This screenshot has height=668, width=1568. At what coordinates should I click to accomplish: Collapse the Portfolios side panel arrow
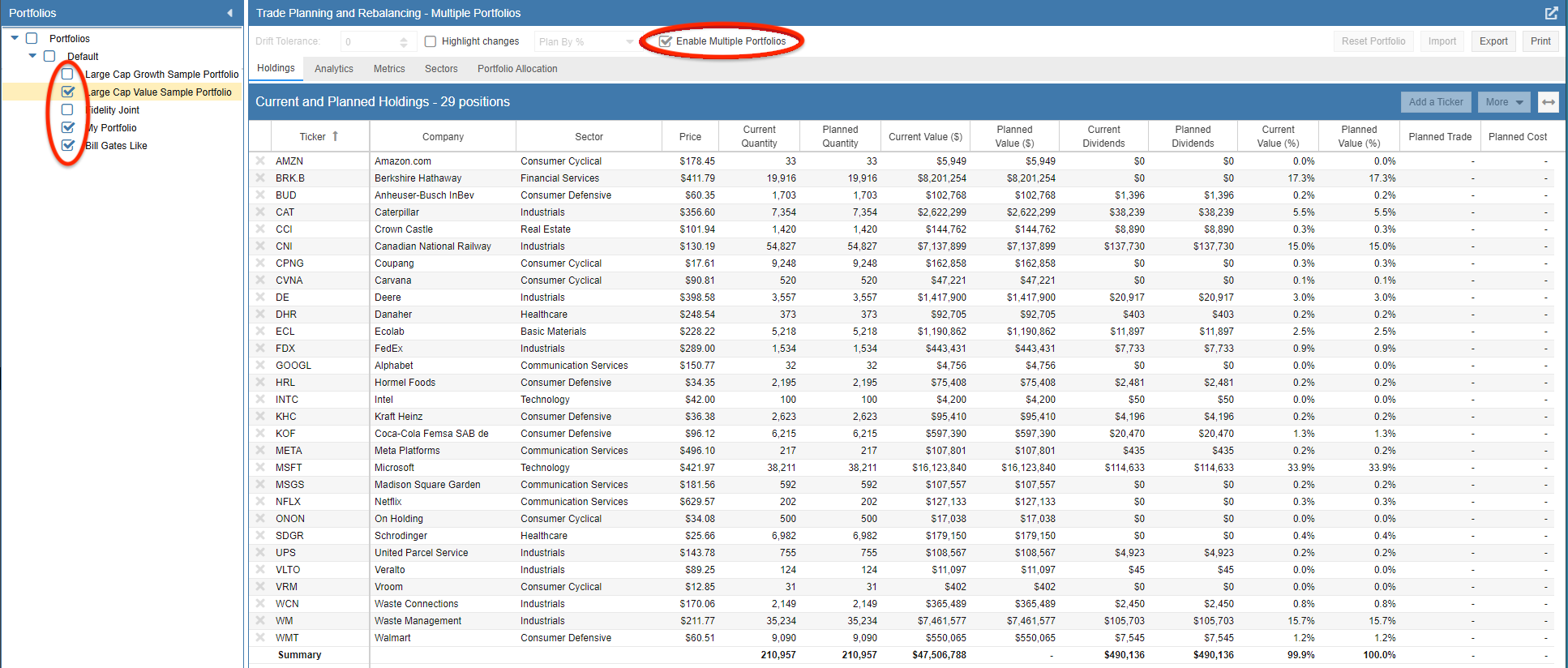pyautogui.click(x=229, y=13)
